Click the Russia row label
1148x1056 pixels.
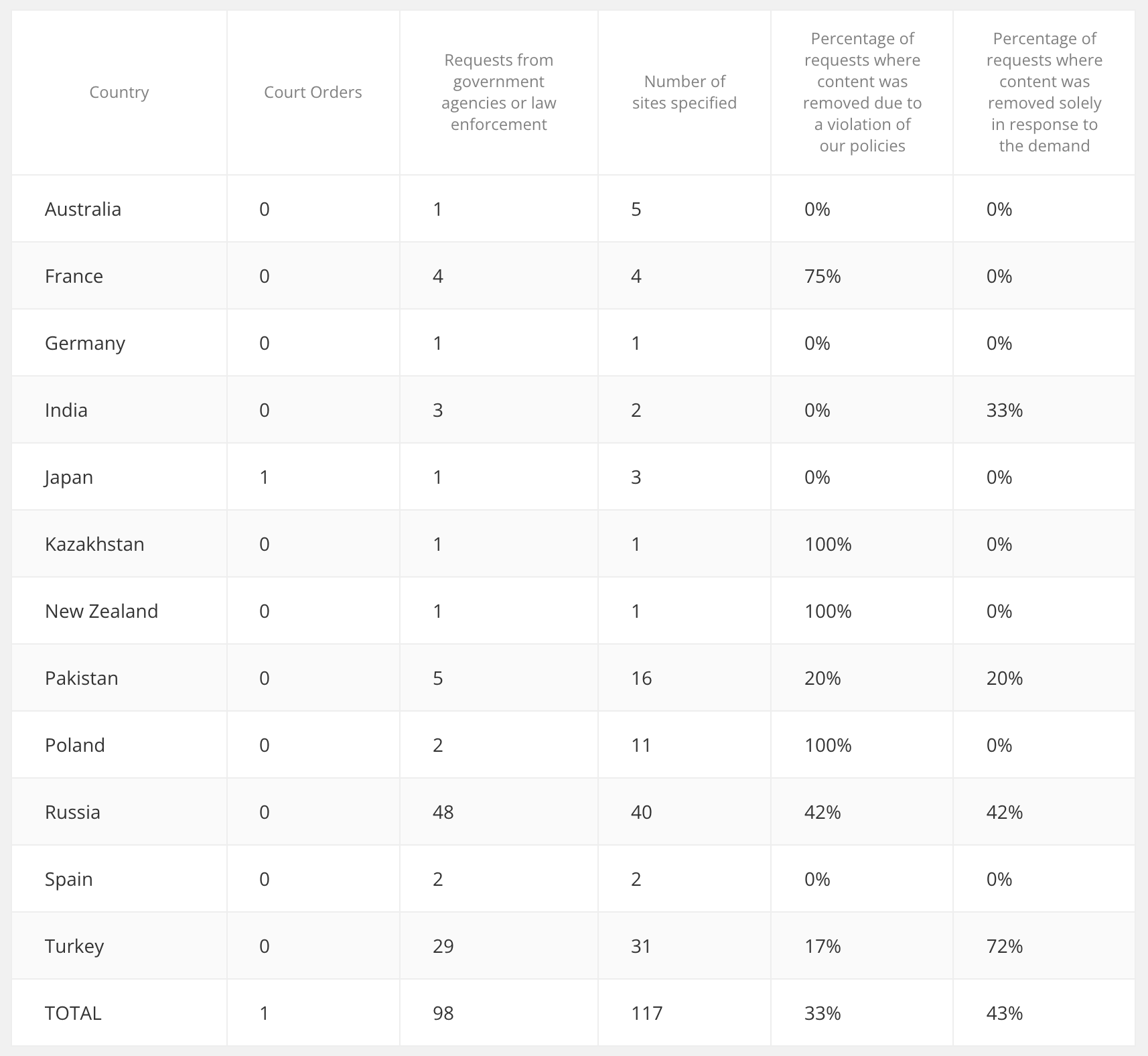click(72, 812)
